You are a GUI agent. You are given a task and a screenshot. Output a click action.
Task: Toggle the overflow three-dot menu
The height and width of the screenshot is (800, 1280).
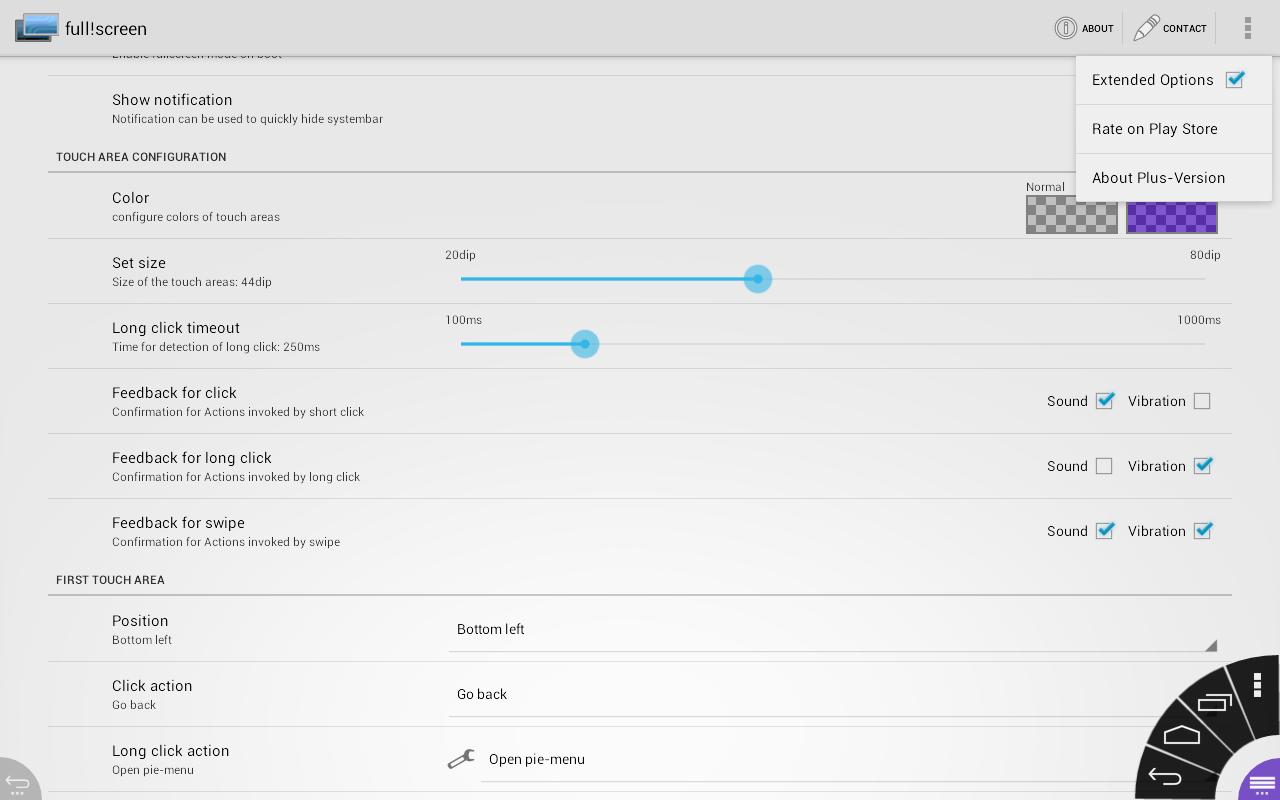point(1247,28)
